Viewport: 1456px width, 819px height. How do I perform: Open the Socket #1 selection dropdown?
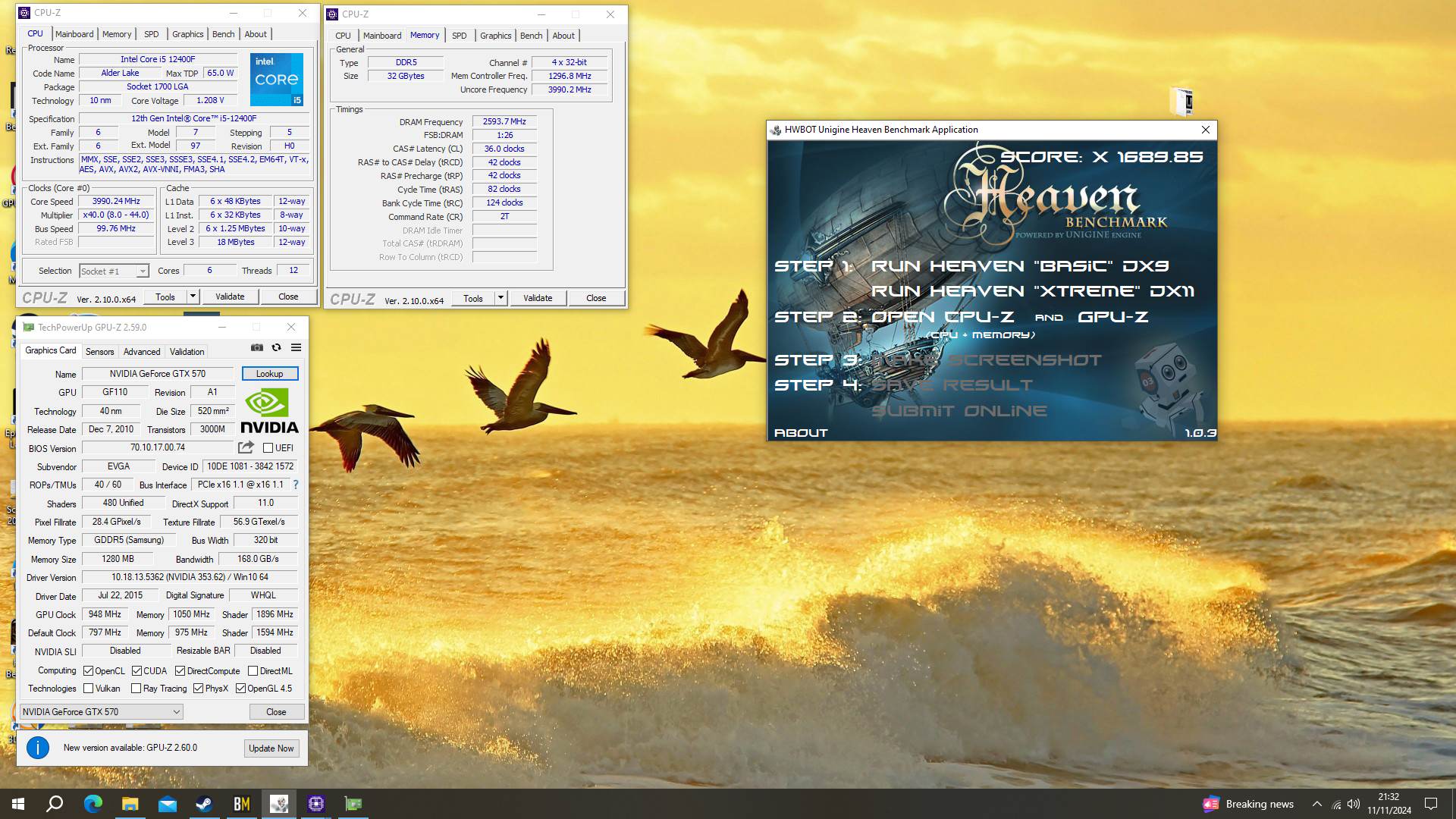click(114, 271)
